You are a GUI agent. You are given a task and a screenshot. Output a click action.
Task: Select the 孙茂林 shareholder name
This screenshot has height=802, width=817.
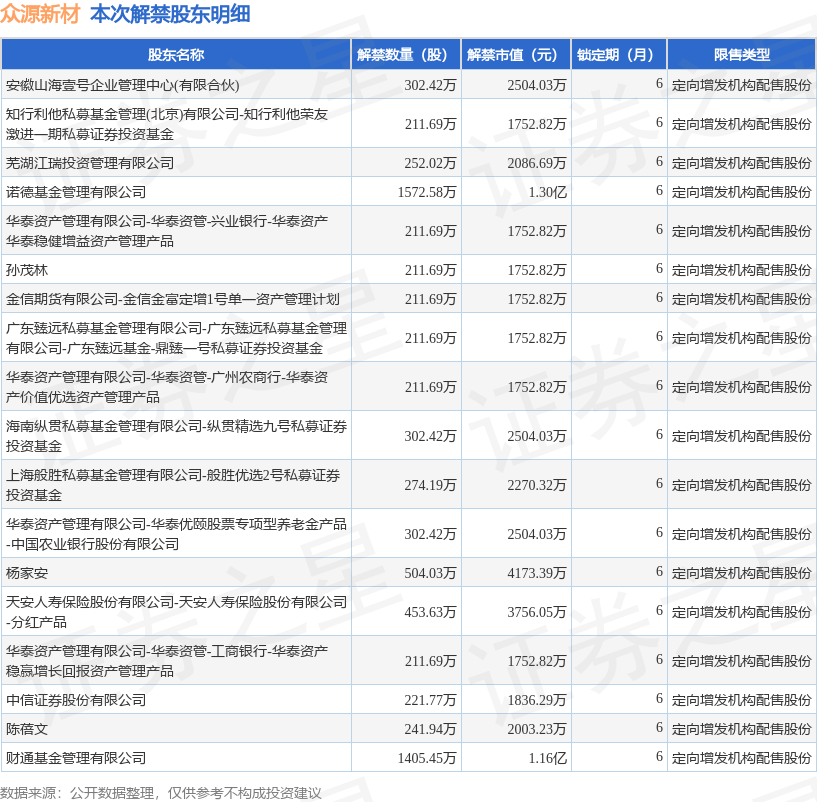pos(27,270)
